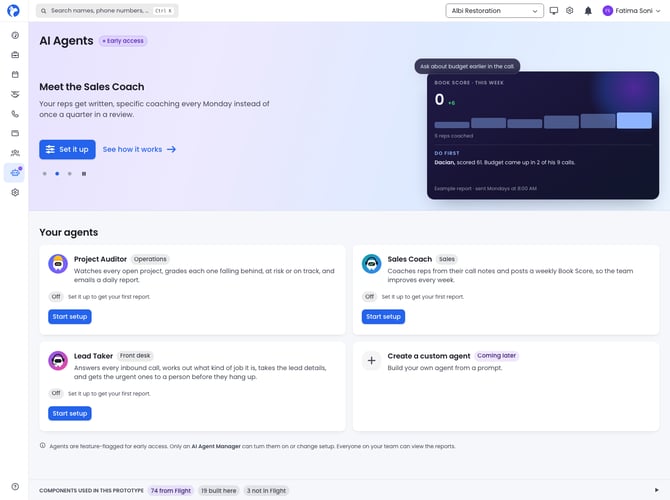Viewport: 670px width, 500px height.
Task: Click the Your agents heading
Action: click(x=69, y=232)
